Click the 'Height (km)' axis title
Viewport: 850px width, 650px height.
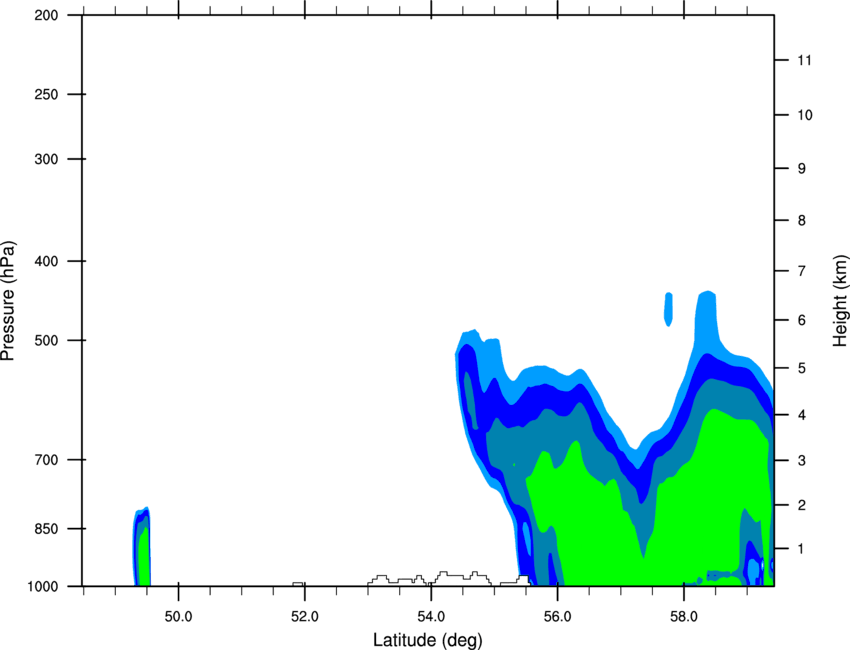(x=840, y=300)
